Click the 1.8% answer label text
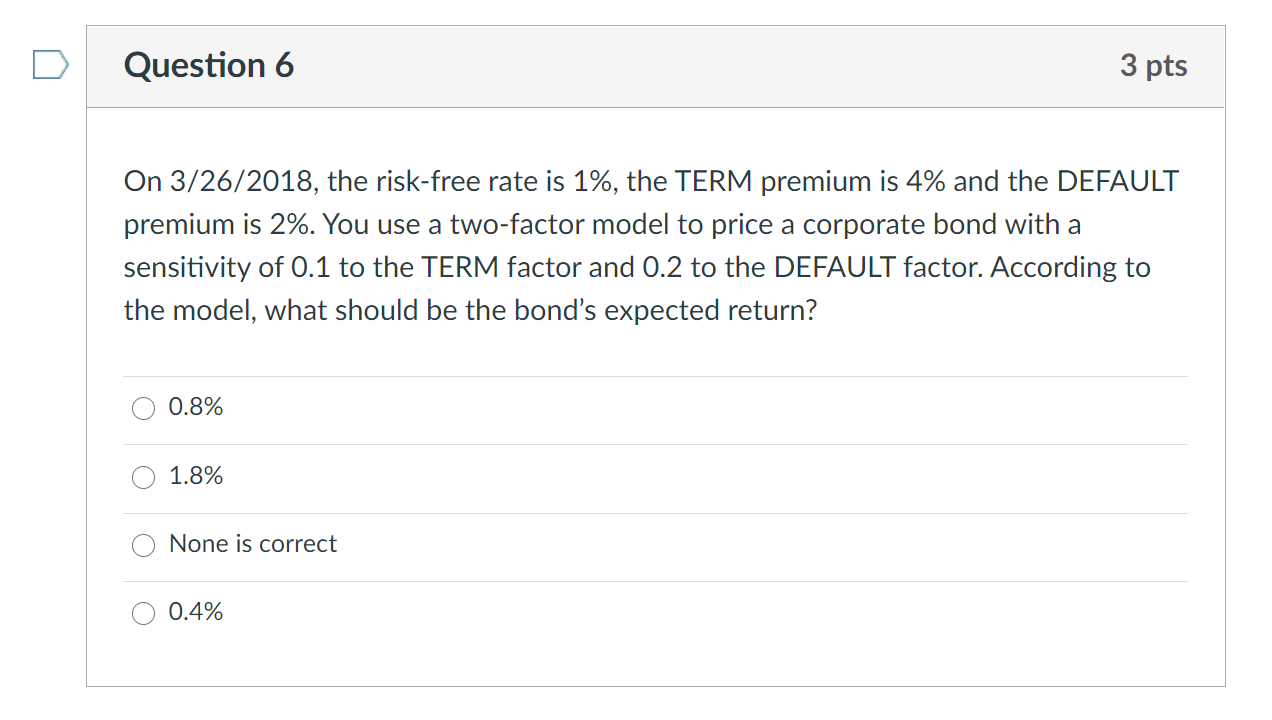 196,477
